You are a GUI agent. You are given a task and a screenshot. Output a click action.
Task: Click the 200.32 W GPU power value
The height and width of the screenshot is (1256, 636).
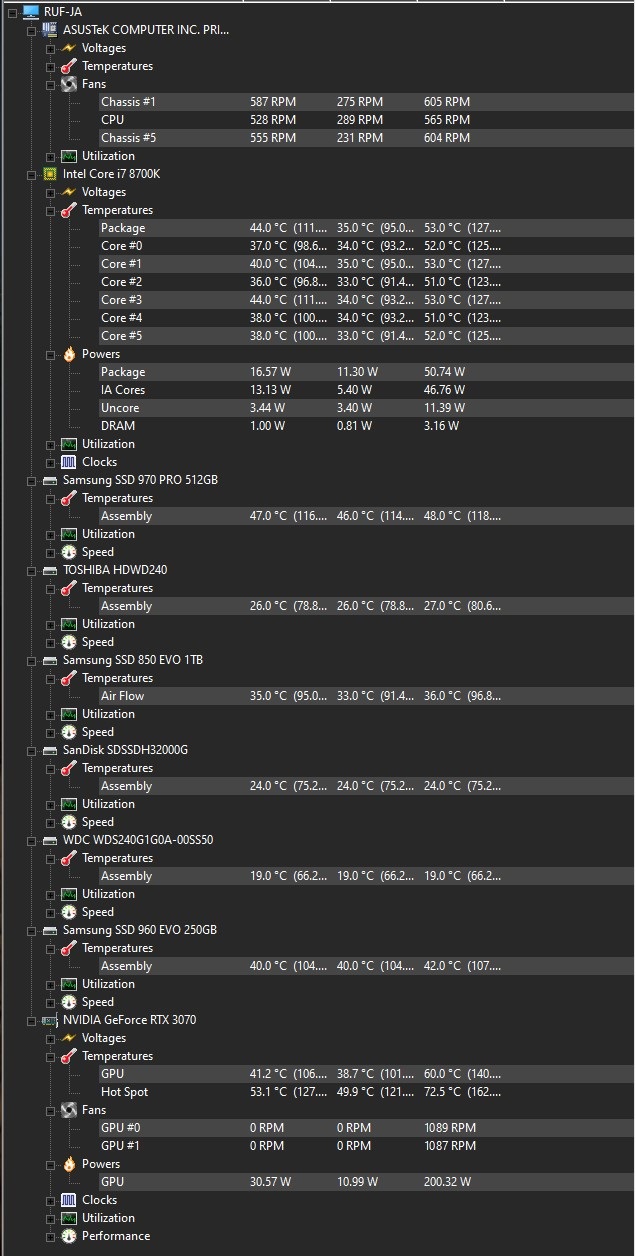[447, 1182]
